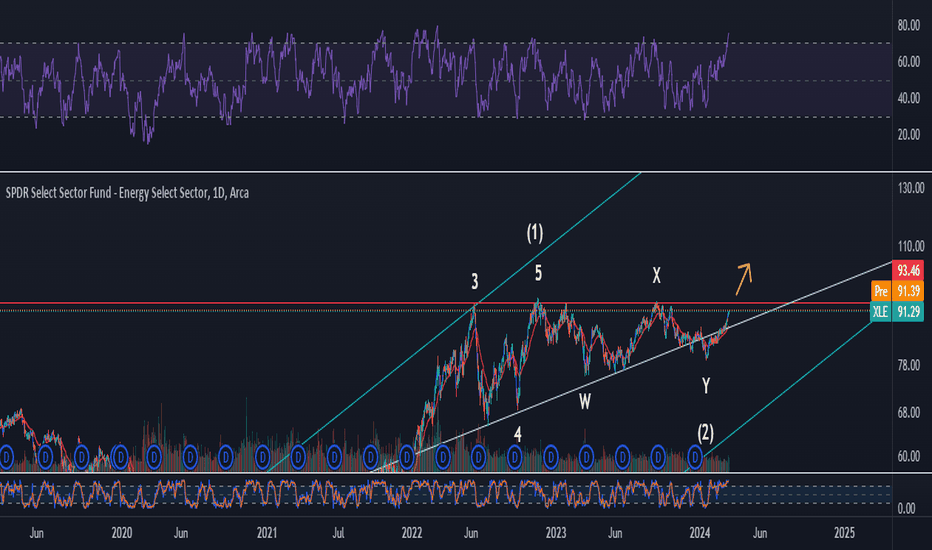Click the orange Pre 91.39 price label
Viewport: 932px width, 550px height.
[897, 291]
